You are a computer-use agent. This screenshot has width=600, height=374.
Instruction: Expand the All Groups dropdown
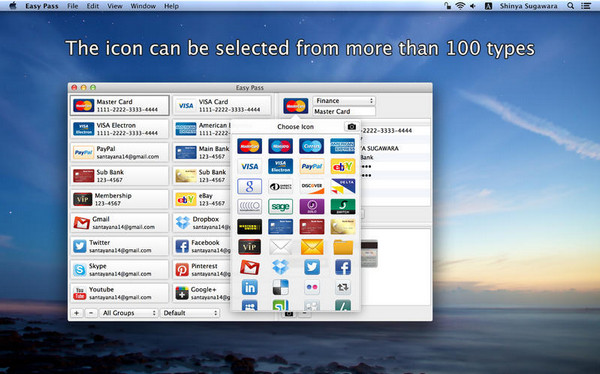coord(129,313)
